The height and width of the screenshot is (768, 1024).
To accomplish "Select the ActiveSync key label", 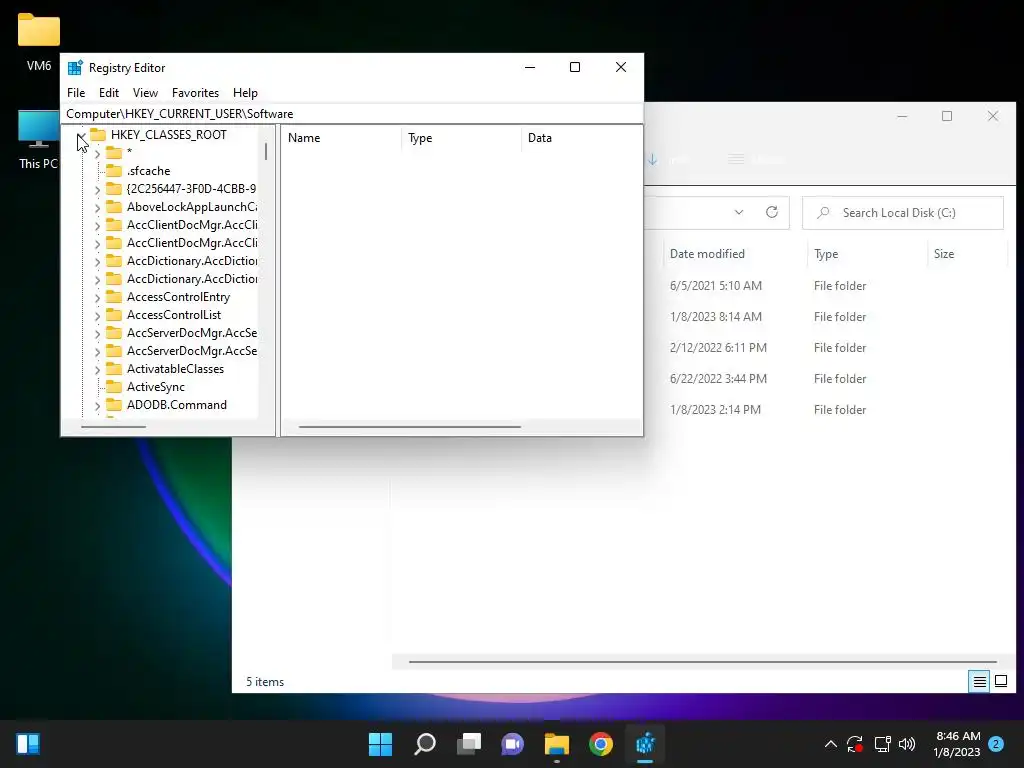I will 155,387.
